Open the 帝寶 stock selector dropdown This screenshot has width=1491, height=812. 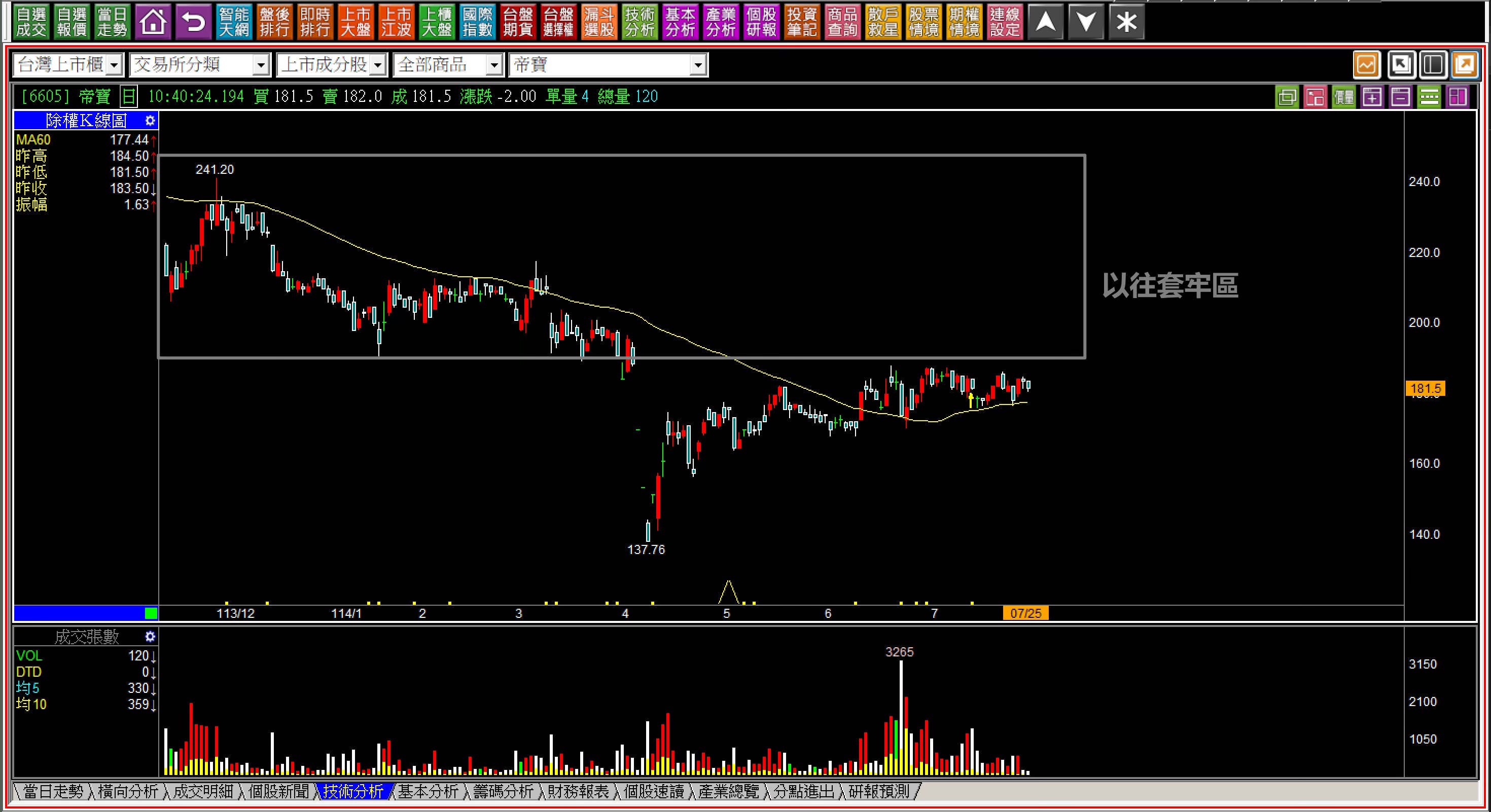click(x=698, y=65)
